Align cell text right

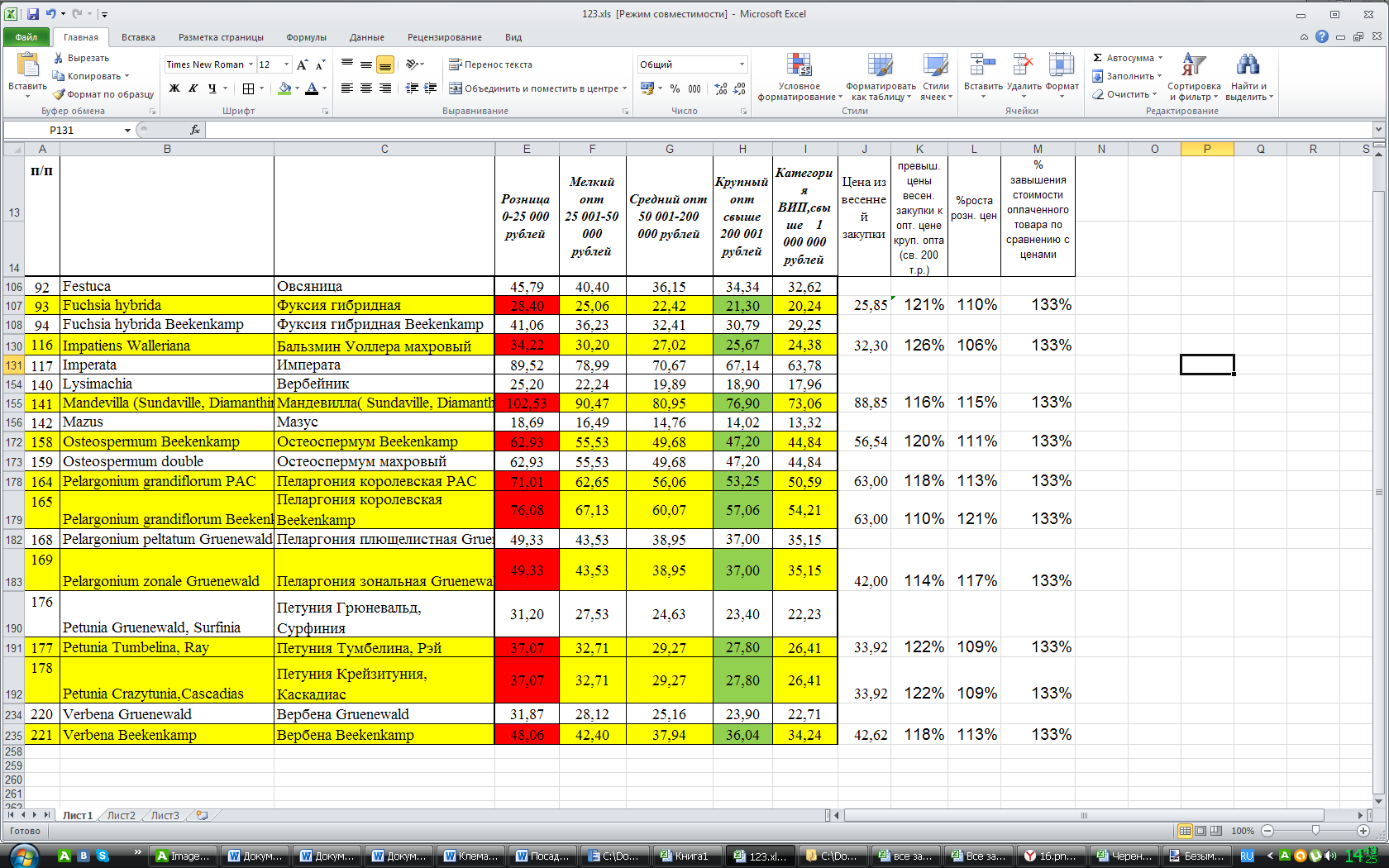point(385,88)
